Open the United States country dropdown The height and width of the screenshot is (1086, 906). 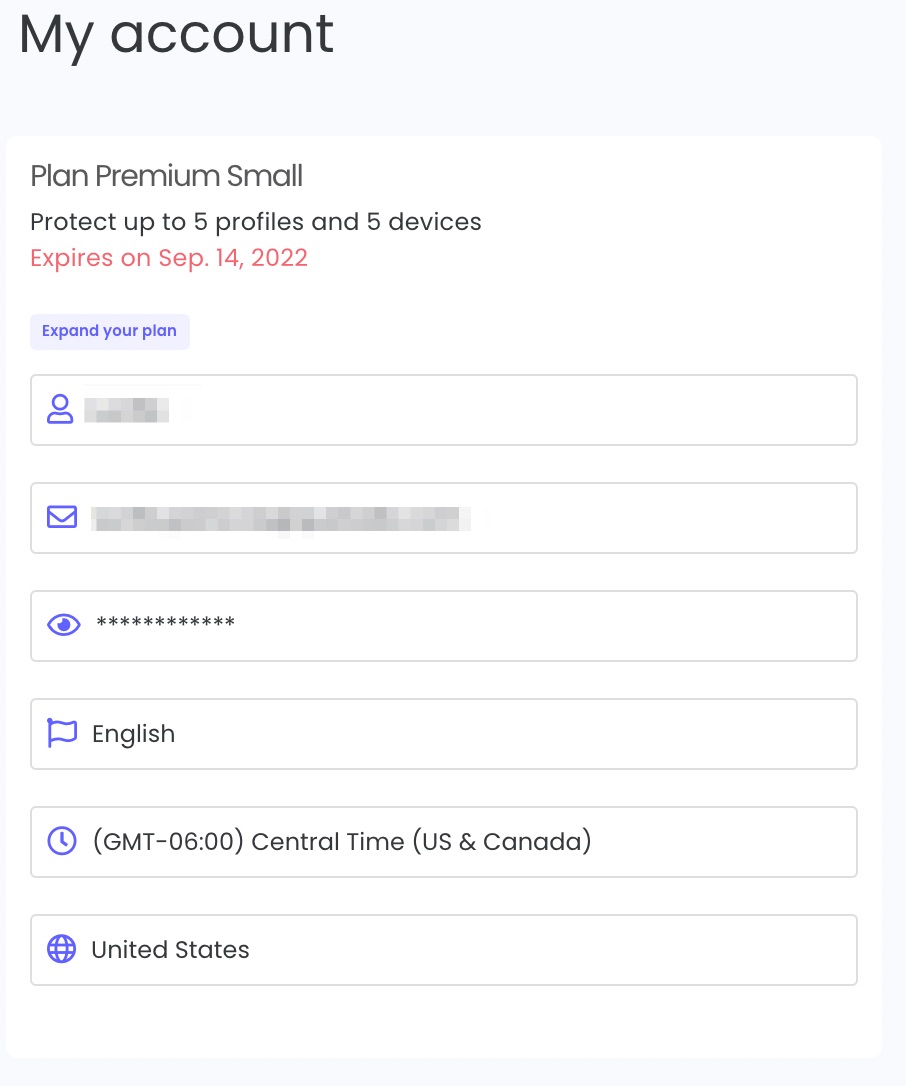point(444,950)
